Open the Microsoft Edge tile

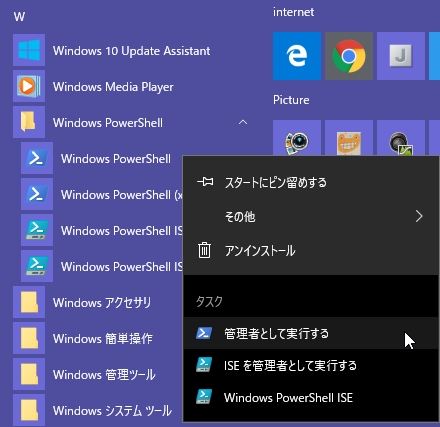(x=297, y=56)
